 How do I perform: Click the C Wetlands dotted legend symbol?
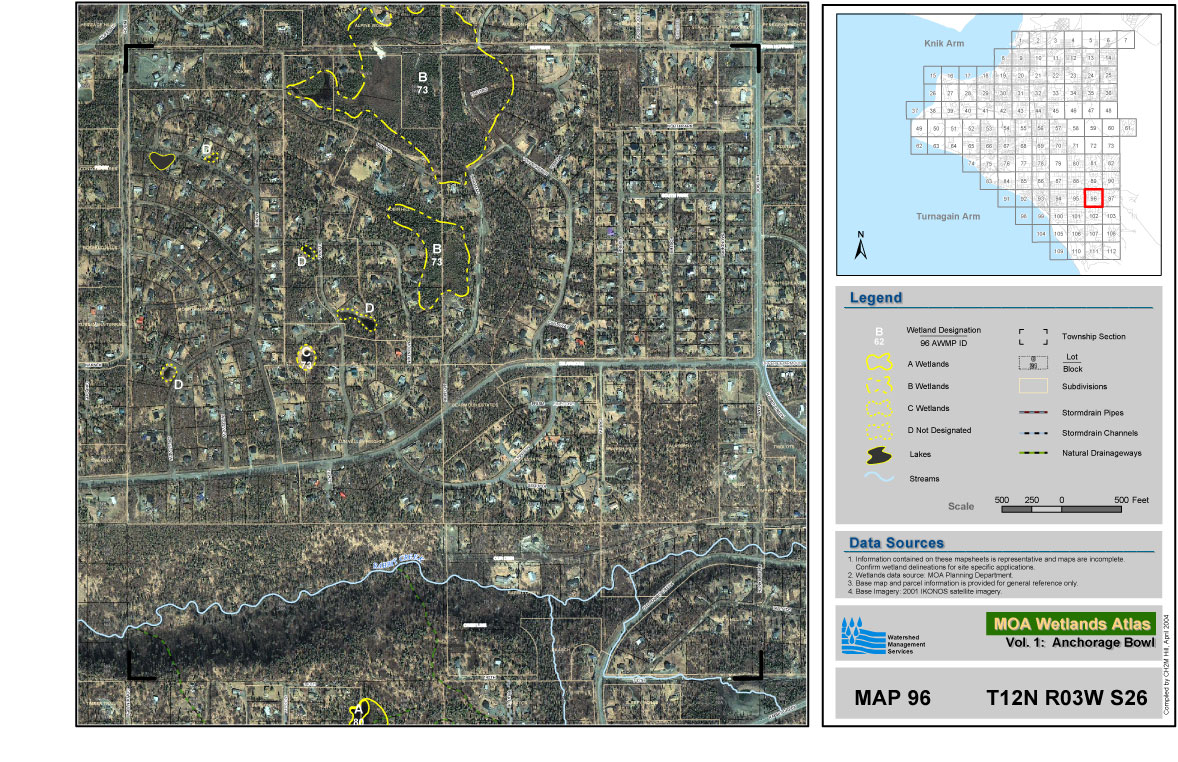click(879, 409)
